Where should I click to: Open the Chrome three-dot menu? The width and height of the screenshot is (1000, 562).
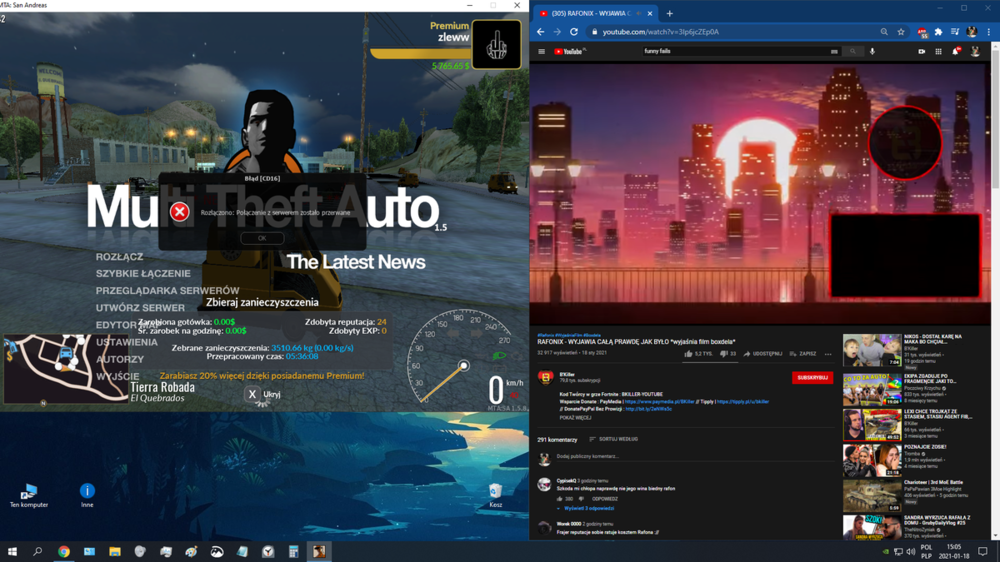pyautogui.click(x=989, y=32)
